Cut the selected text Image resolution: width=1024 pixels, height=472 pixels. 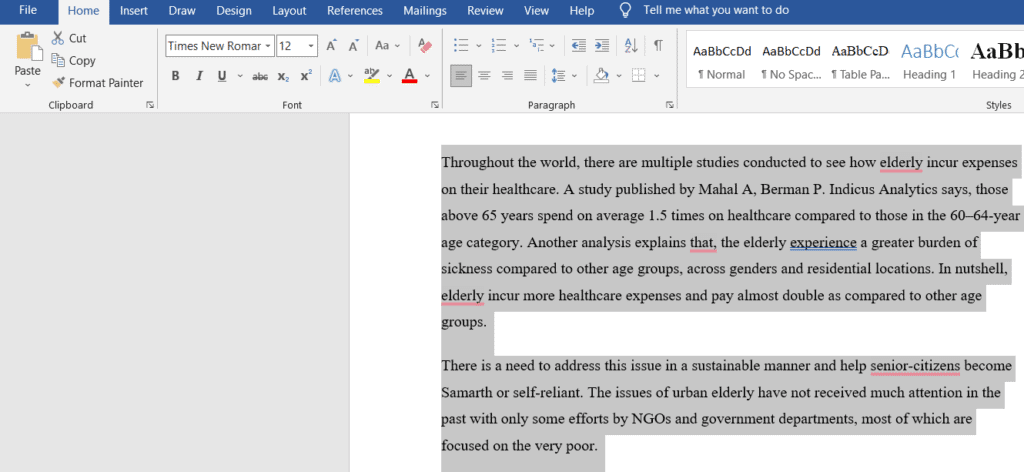point(68,38)
